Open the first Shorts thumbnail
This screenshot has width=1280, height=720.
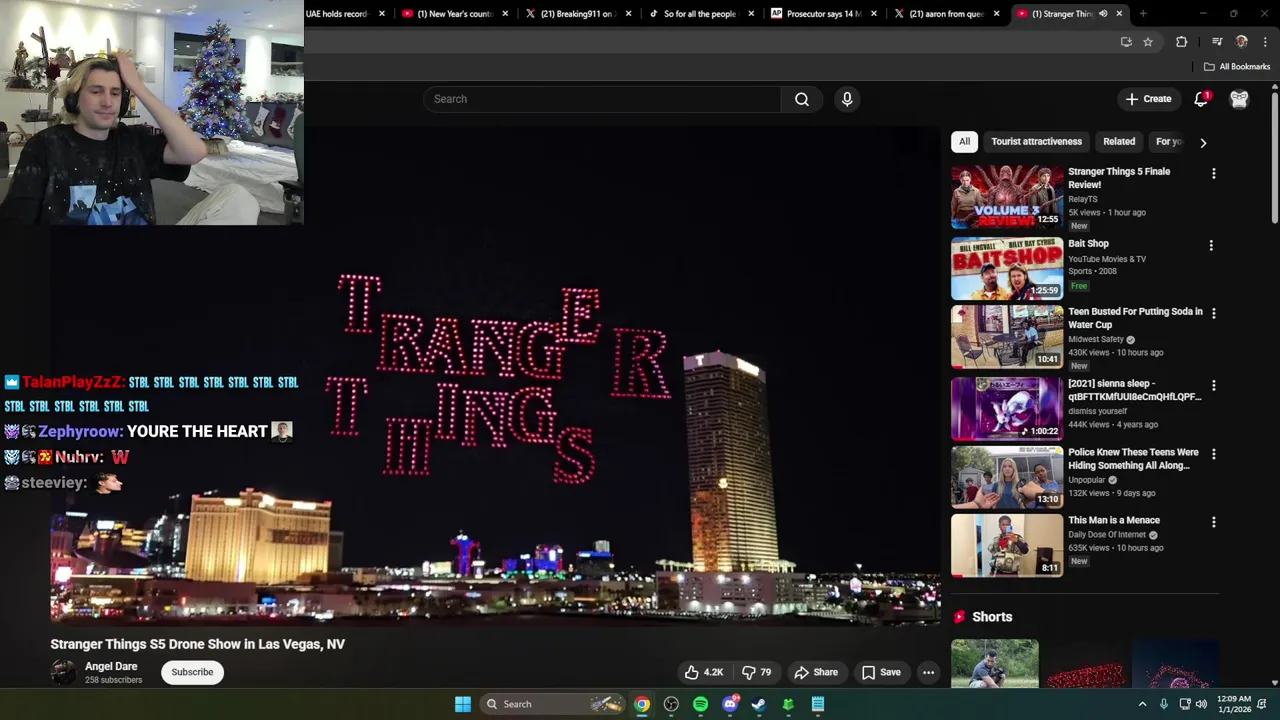994,663
